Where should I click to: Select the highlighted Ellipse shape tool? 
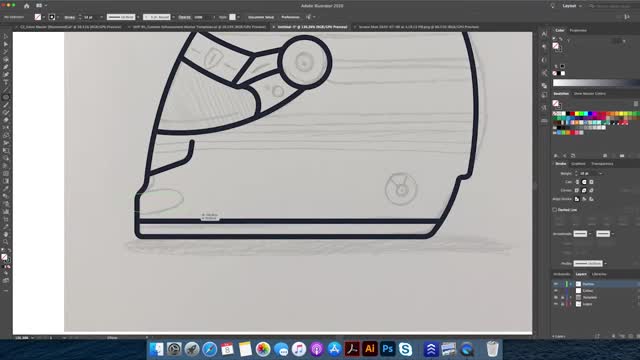(x=6, y=97)
